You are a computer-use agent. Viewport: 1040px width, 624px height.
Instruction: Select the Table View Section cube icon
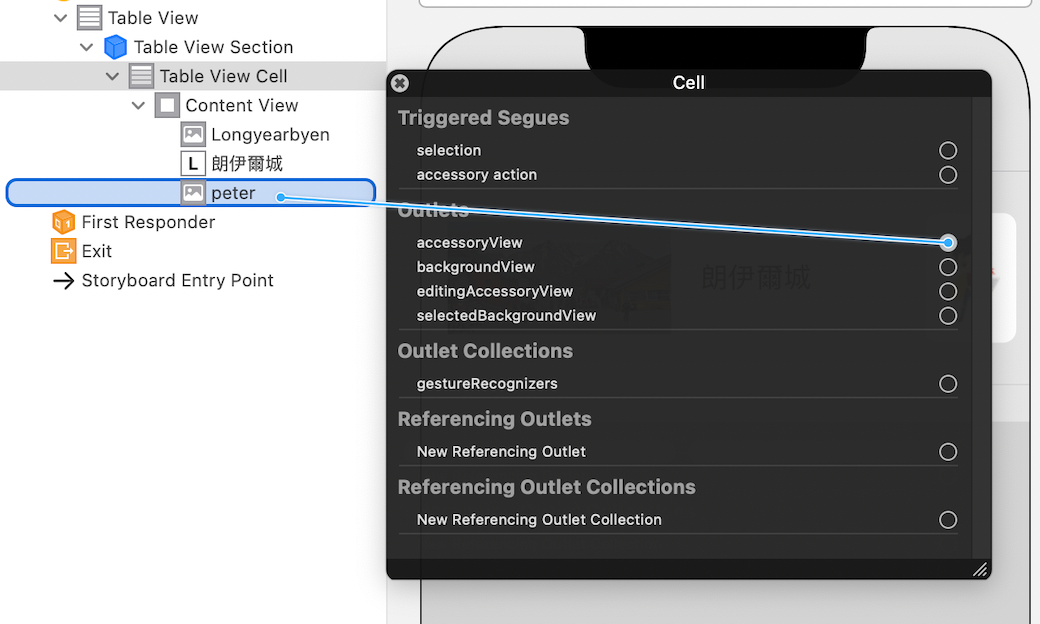pyautogui.click(x=116, y=46)
